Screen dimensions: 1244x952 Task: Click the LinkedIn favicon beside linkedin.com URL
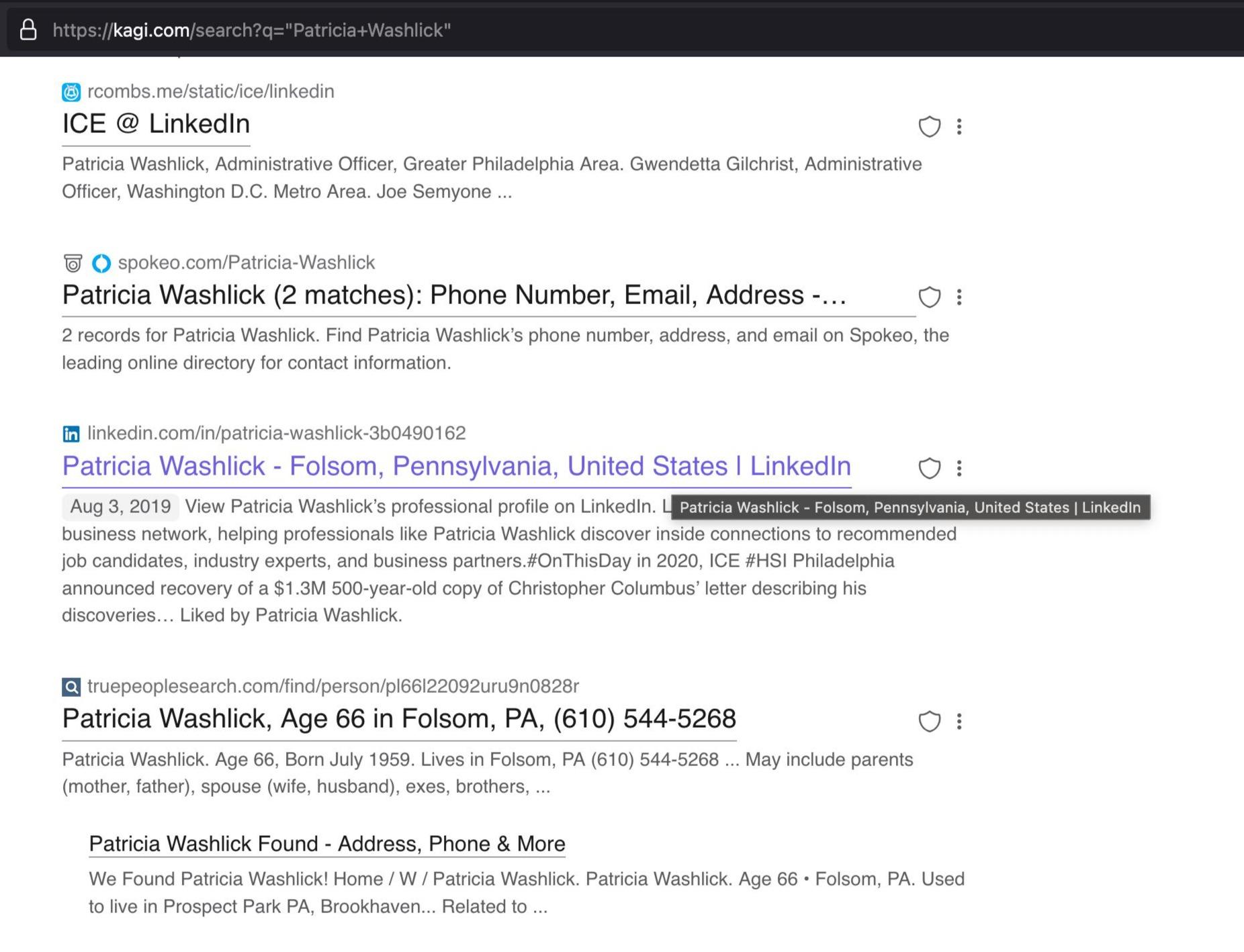[71, 434]
